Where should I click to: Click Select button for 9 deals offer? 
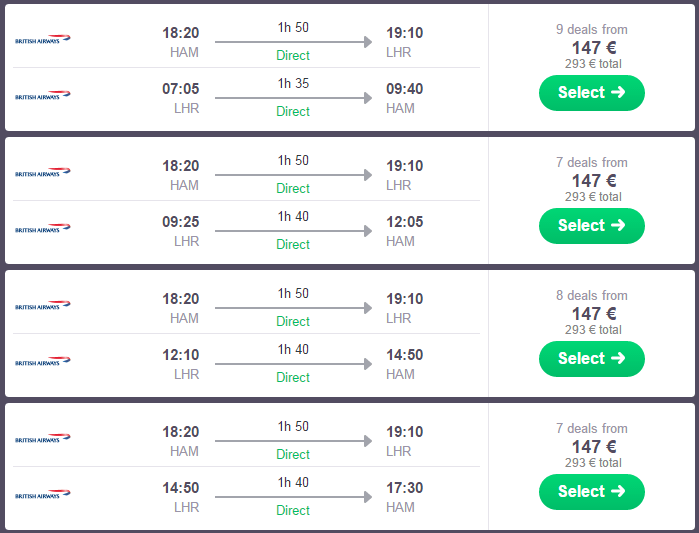591,93
